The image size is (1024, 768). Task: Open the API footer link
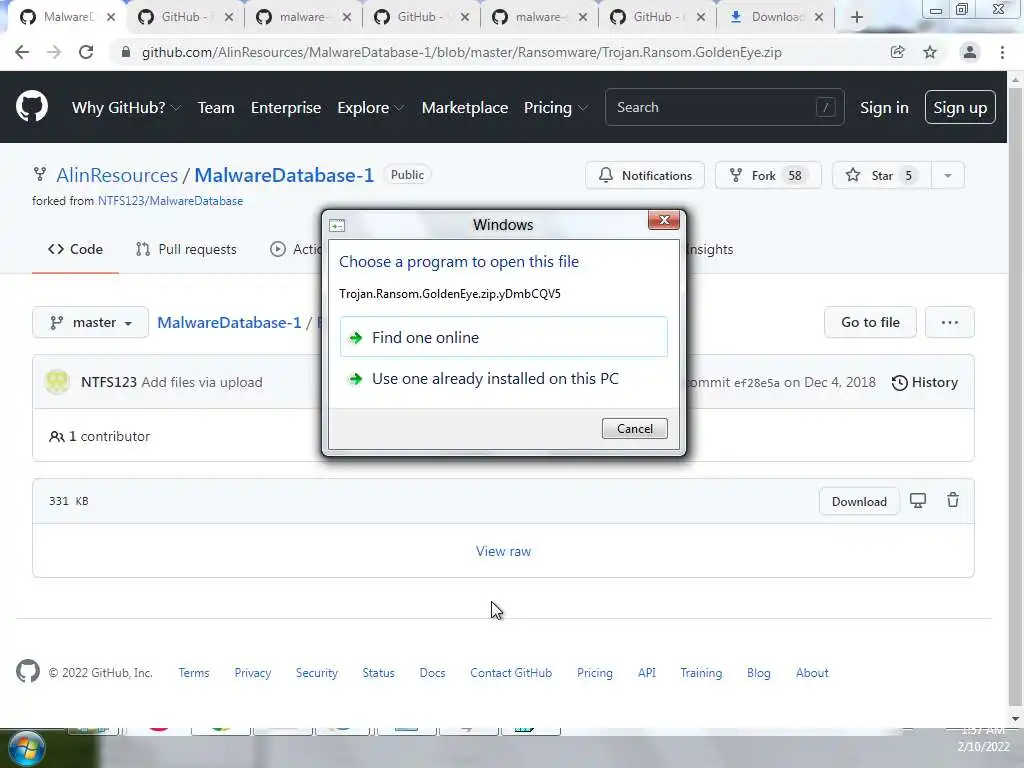[647, 673]
